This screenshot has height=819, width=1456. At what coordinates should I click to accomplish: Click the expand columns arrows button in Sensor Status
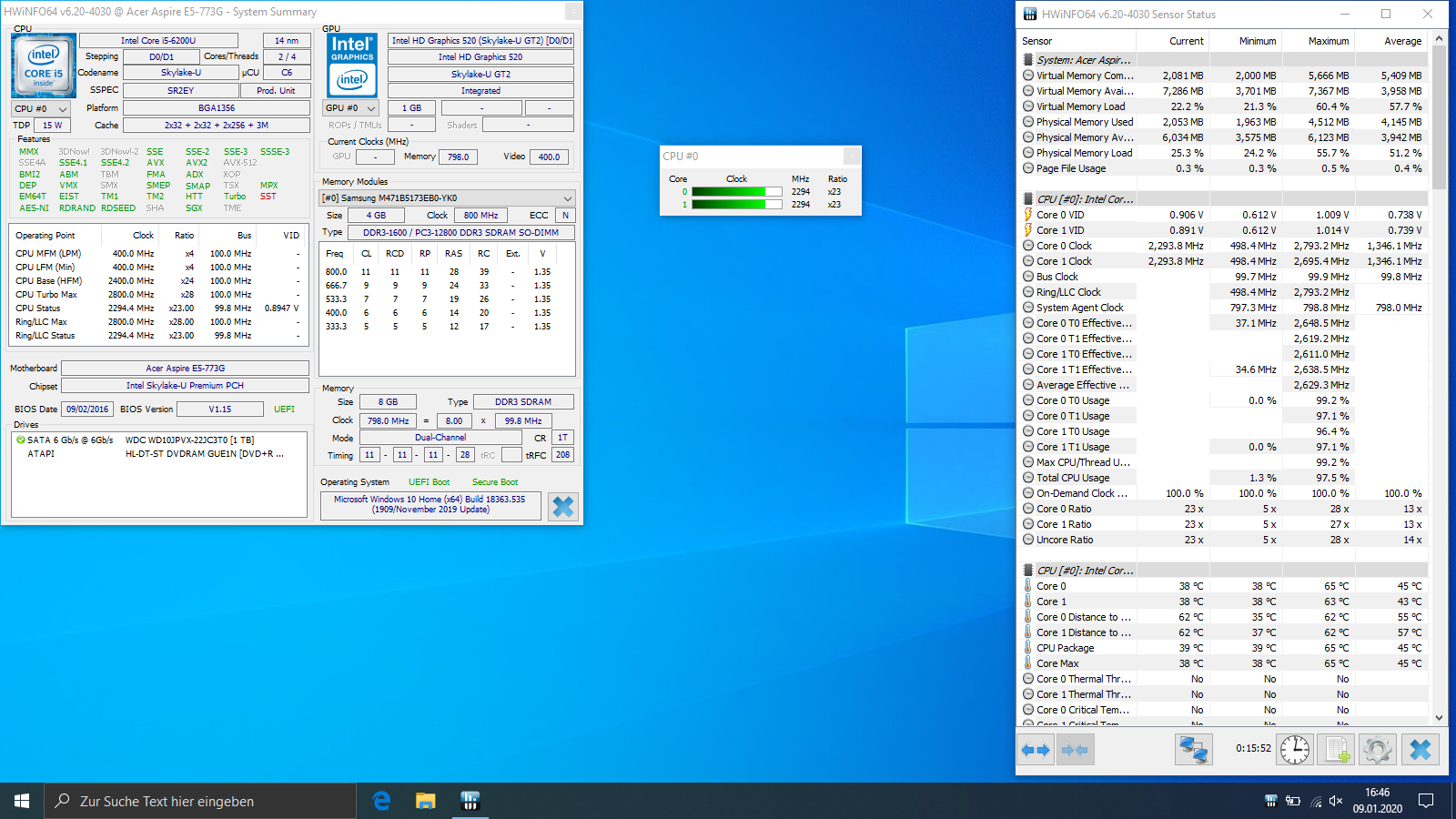[1036, 750]
